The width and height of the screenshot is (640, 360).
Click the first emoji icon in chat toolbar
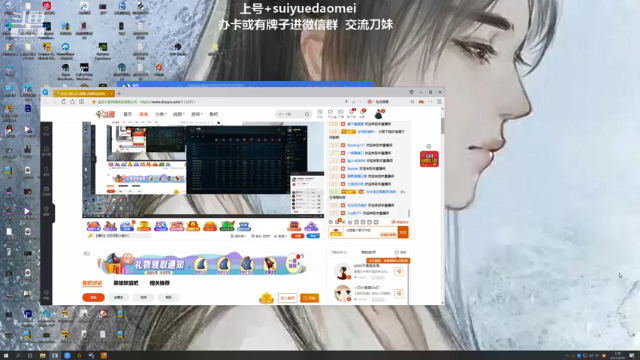[x=331, y=222]
